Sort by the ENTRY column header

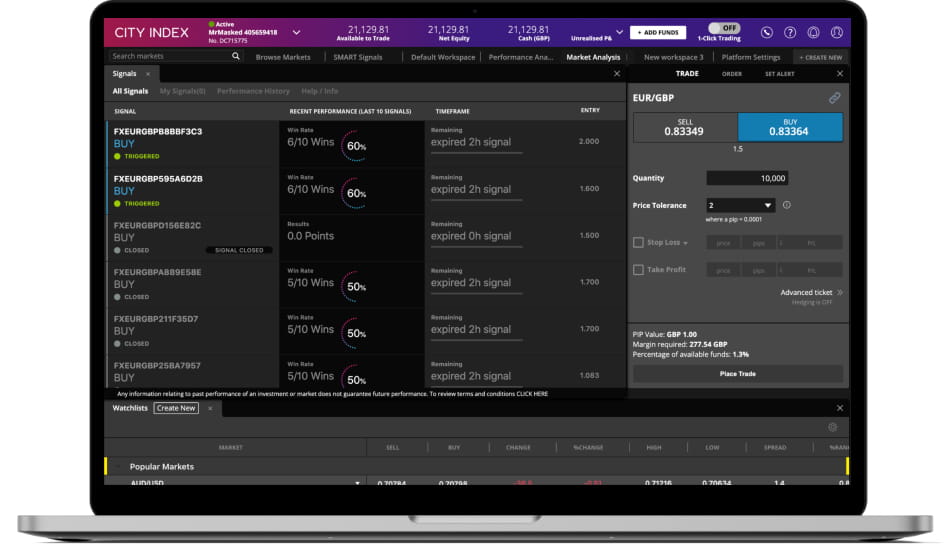(590, 110)
